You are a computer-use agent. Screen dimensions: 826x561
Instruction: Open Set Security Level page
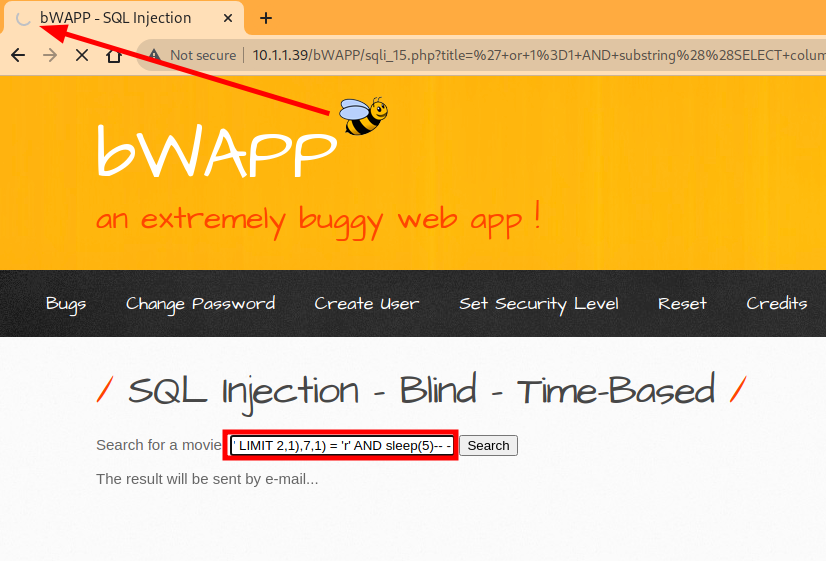click(538, 304)
